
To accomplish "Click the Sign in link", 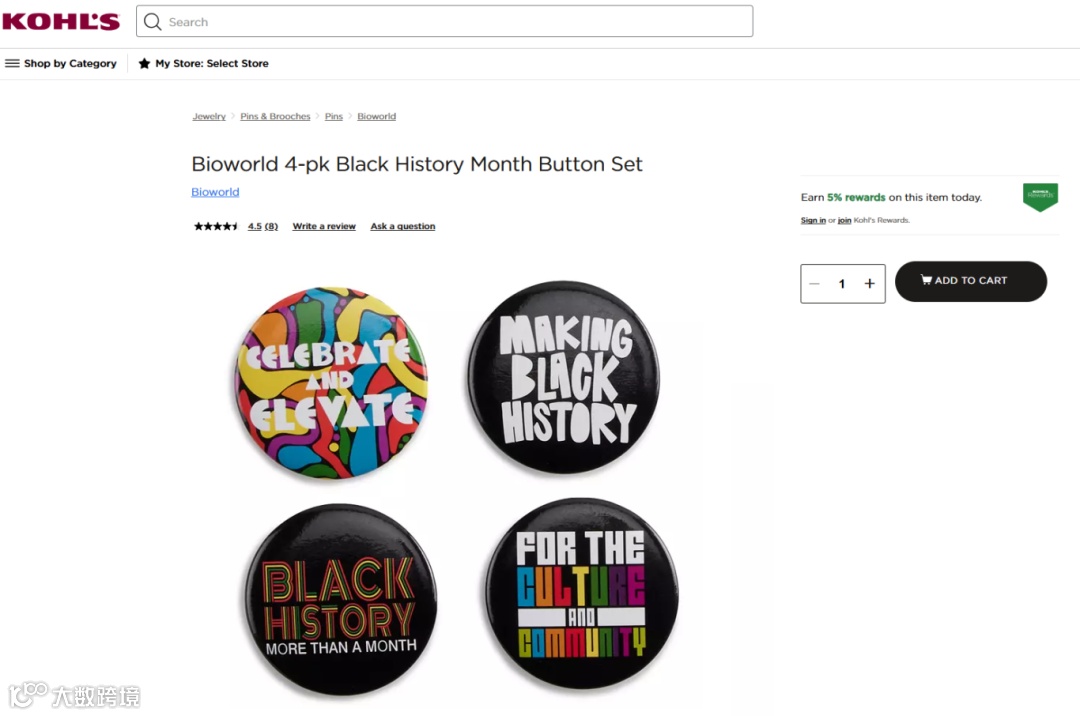I will pos(813,220).
